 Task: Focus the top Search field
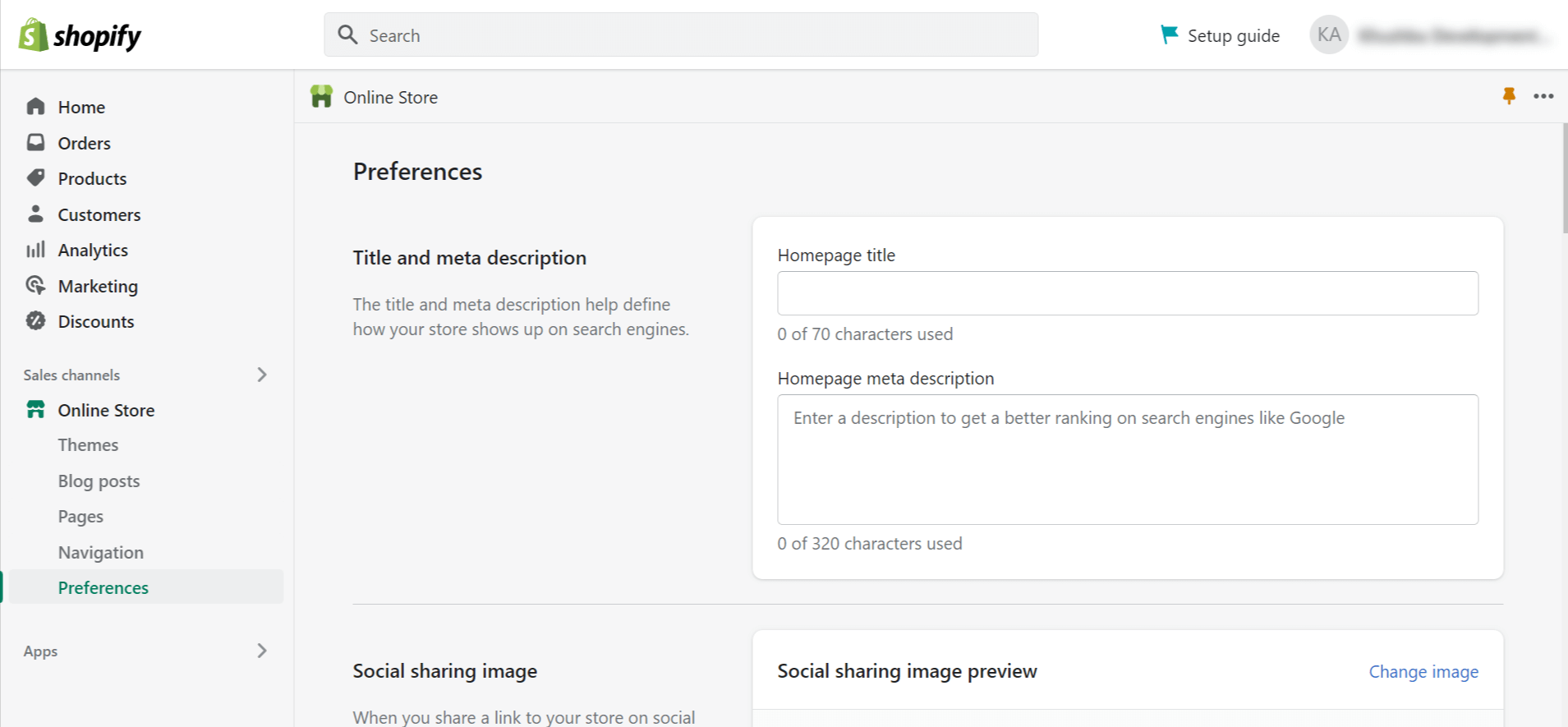click(x=681, y=35)
